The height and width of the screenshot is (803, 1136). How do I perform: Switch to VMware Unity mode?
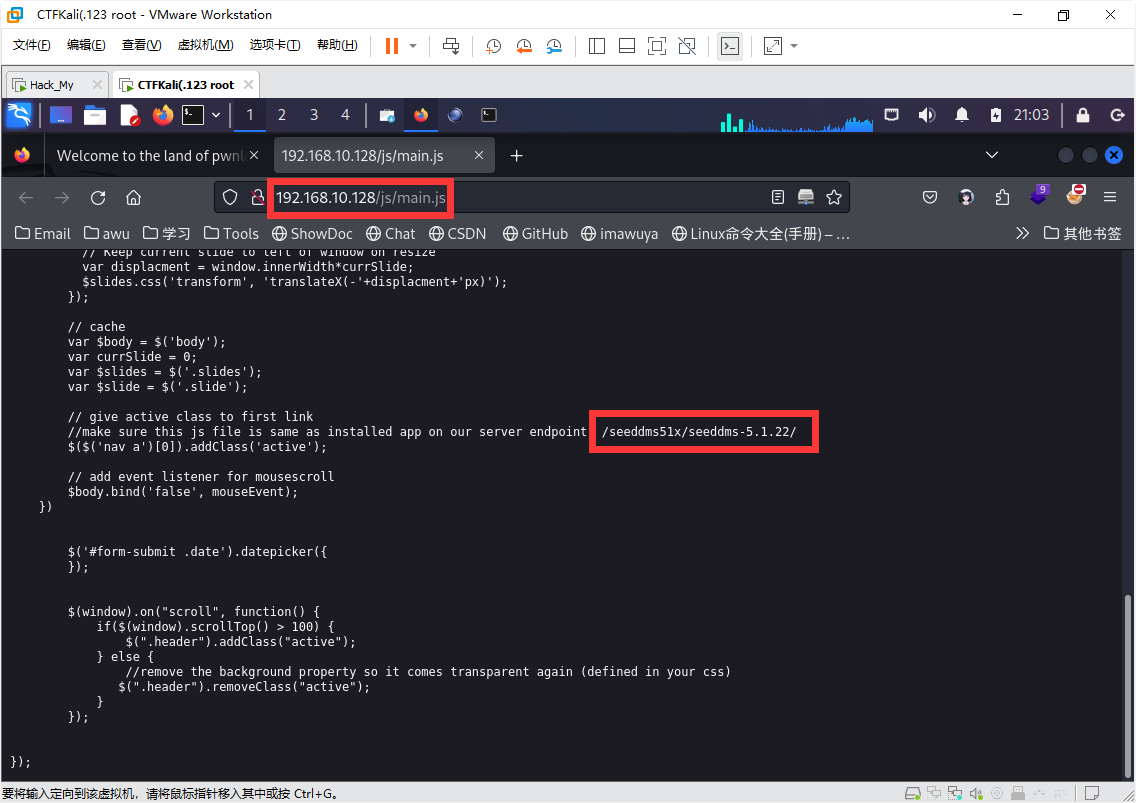coord(687,46)
